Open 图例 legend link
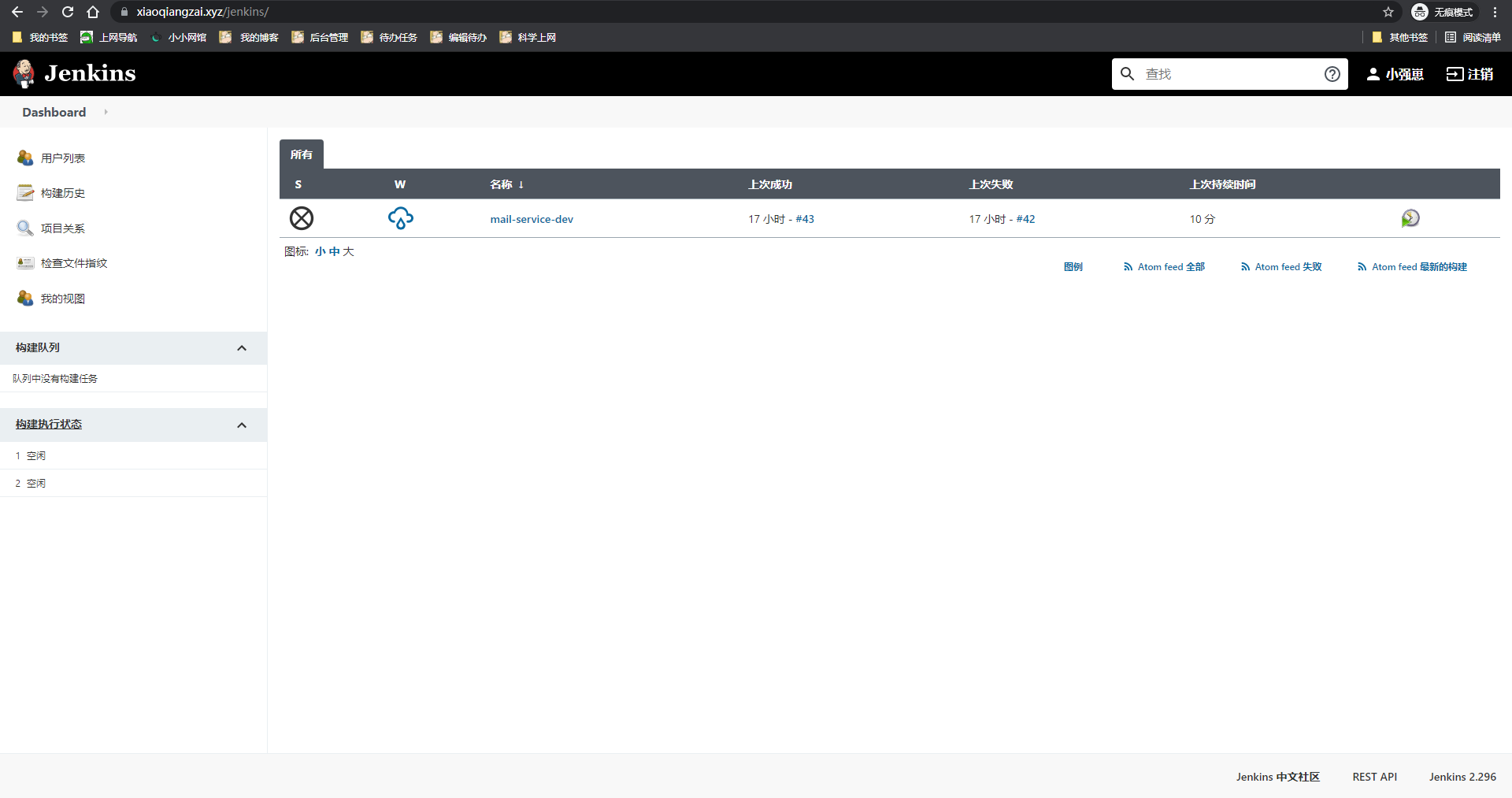1512x798 pixels. coord(1073,267)
